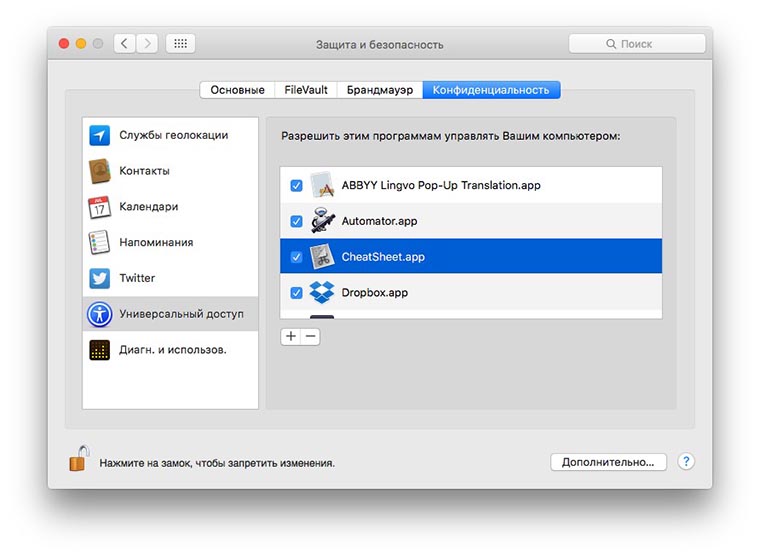760x557 pixels.
Task: Select Службы геолокации in the sidebar
Action: [170, 135]
